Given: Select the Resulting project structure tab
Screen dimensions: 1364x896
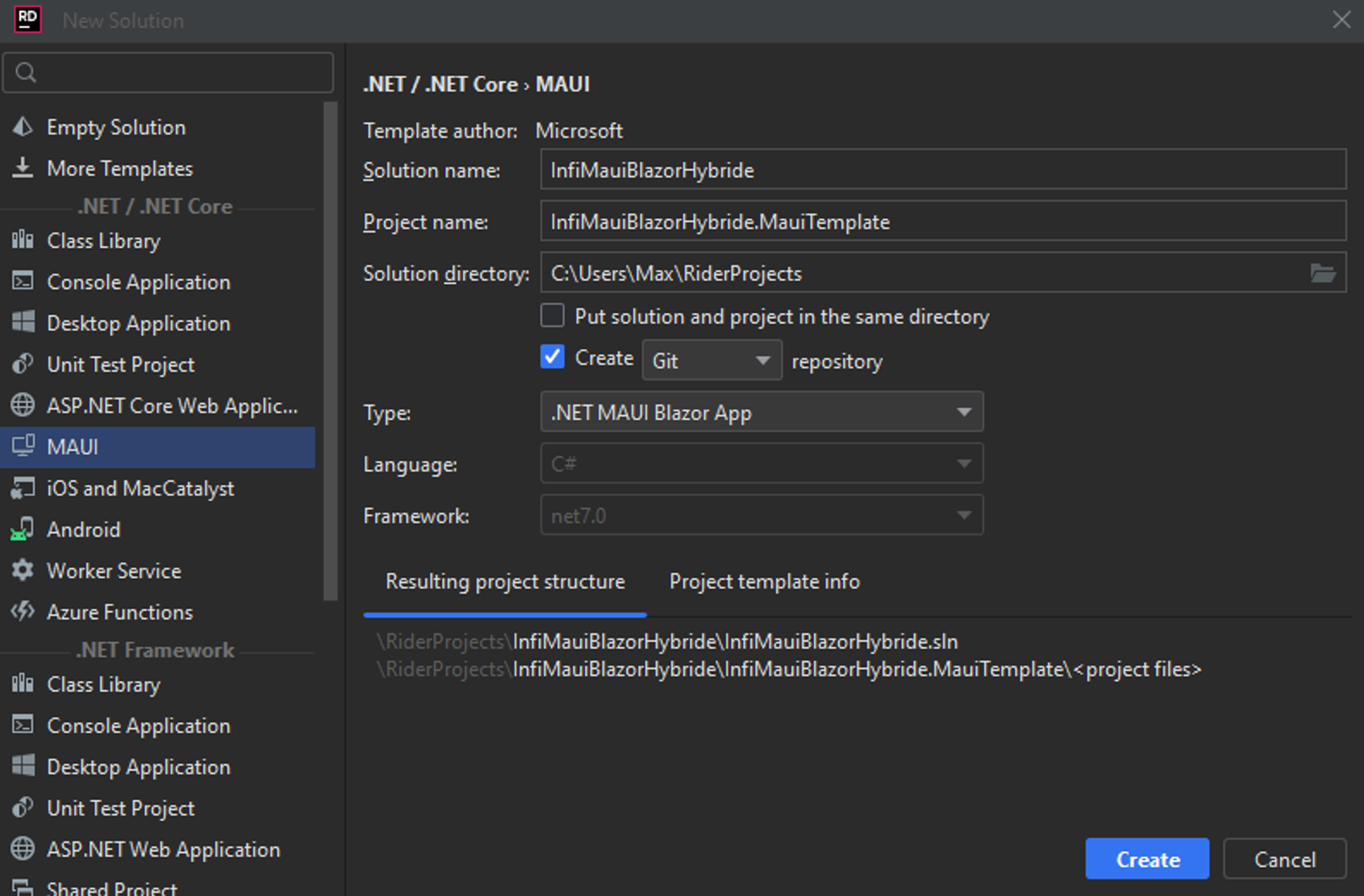Looking at the screenshot, I should coord(505,582).
